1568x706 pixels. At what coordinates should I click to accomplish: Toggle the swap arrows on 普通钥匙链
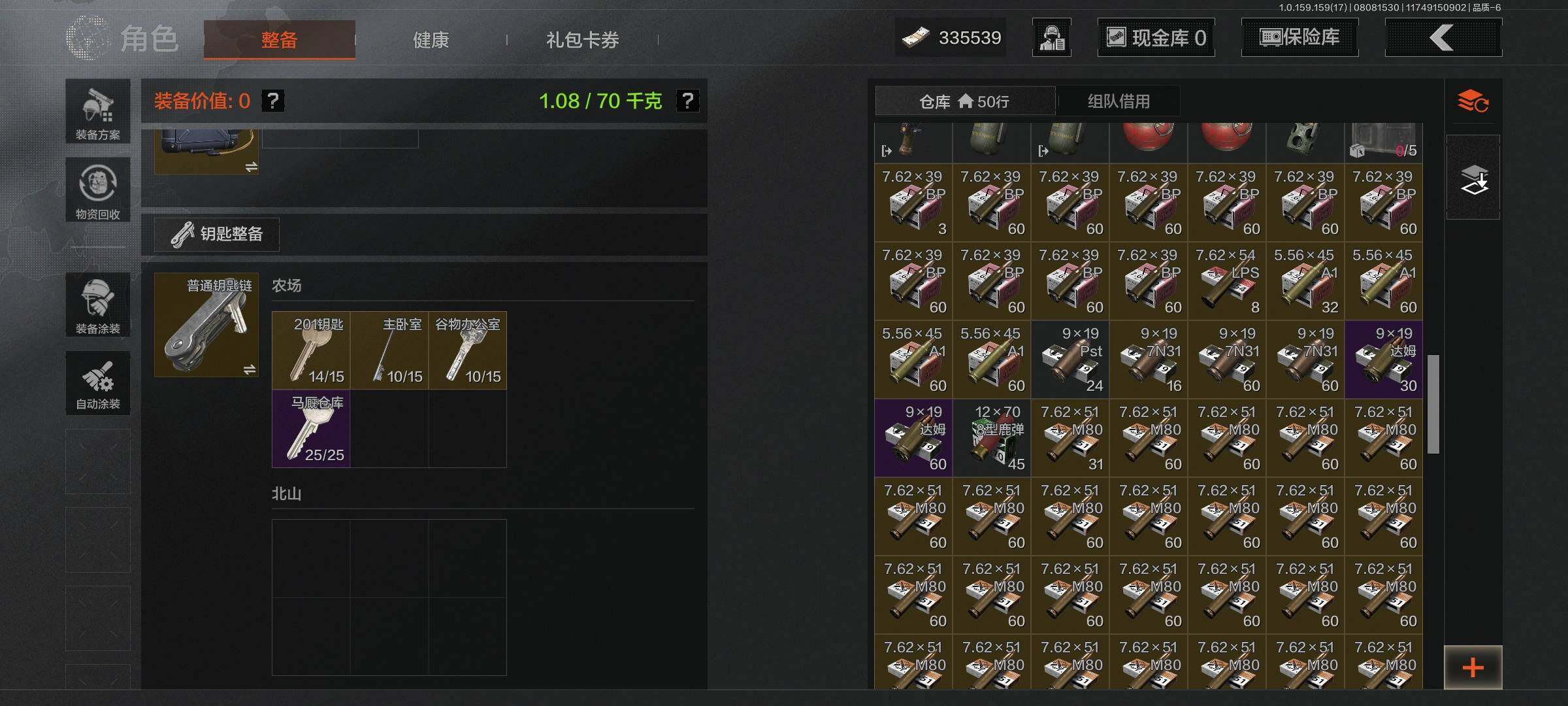pos(249,369)
